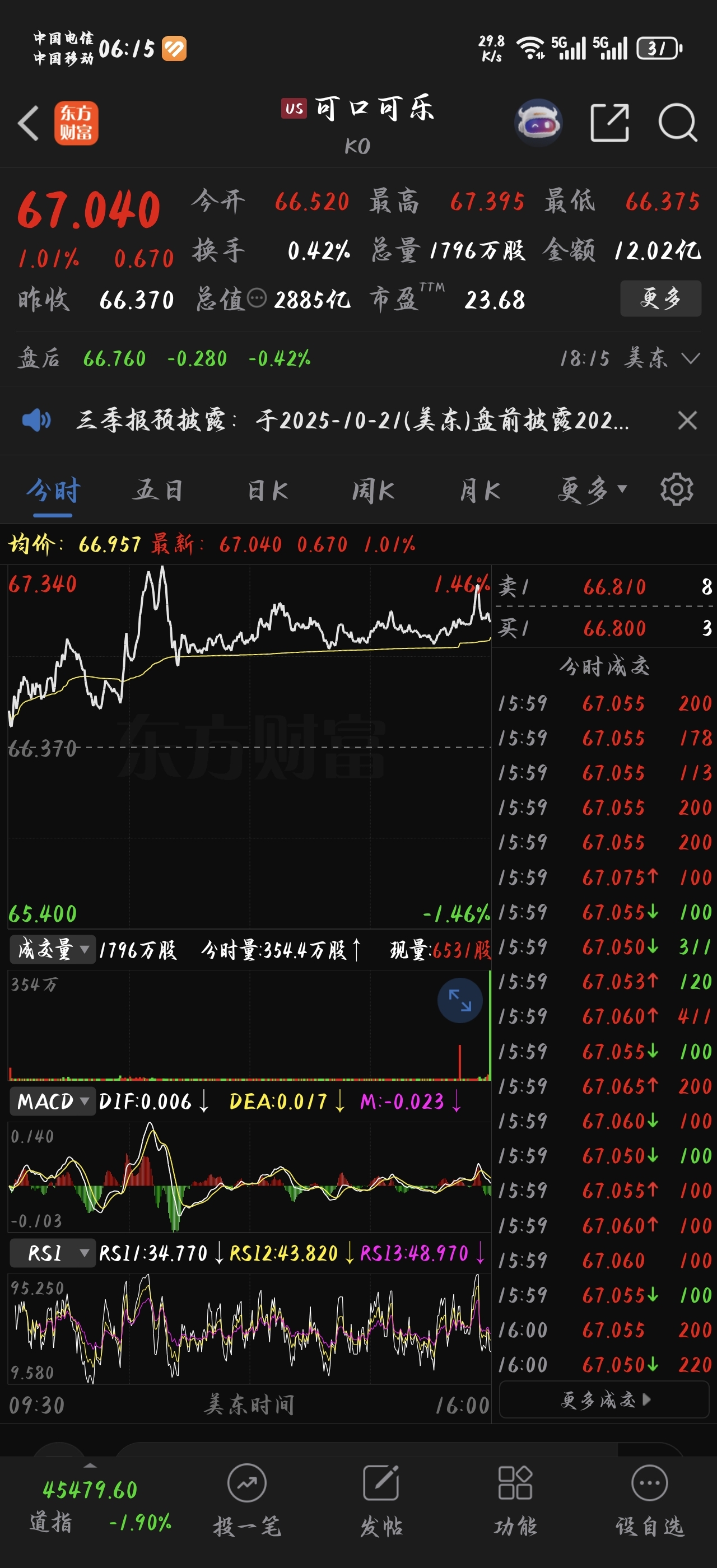Tap the 总值 info smiley icon

(257, 298)
